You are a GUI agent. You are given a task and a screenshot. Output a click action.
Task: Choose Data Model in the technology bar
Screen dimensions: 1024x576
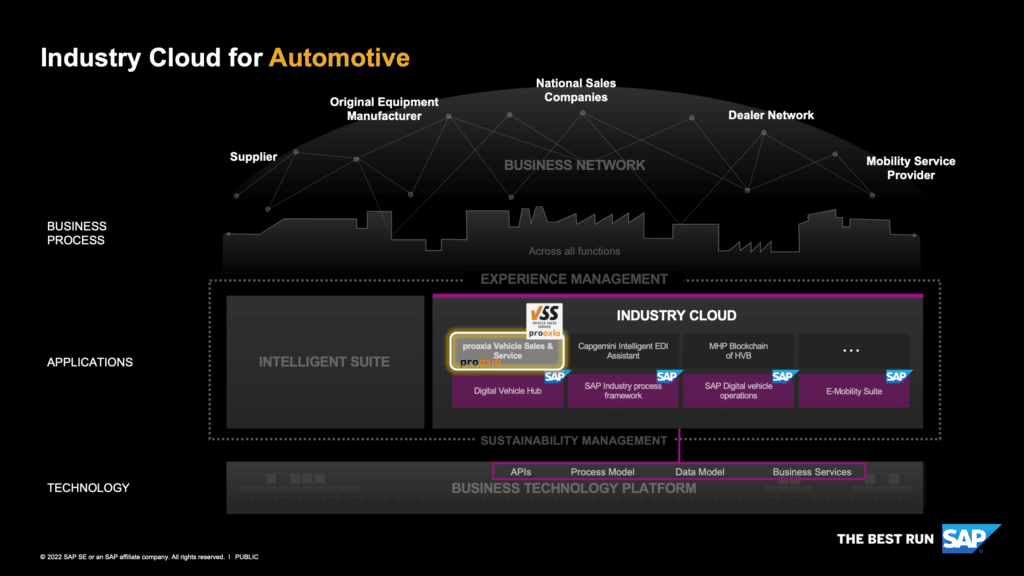699,471
